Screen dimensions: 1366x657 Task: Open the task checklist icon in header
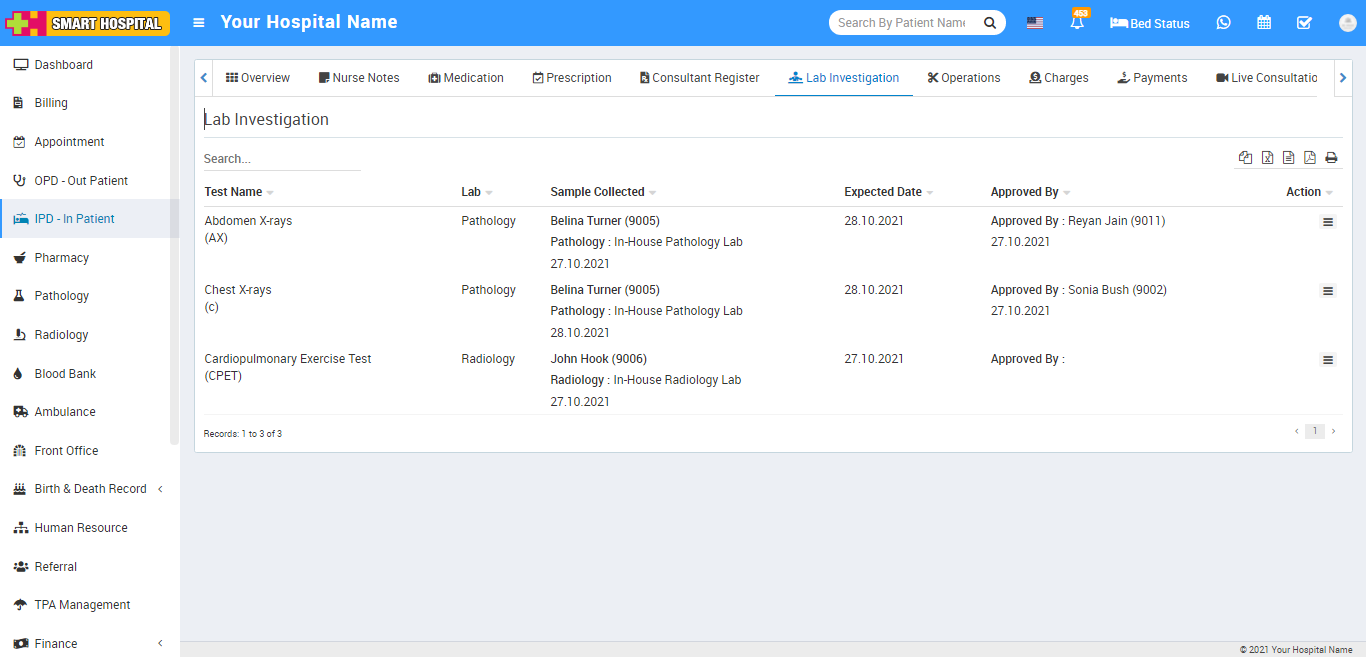1304,23
